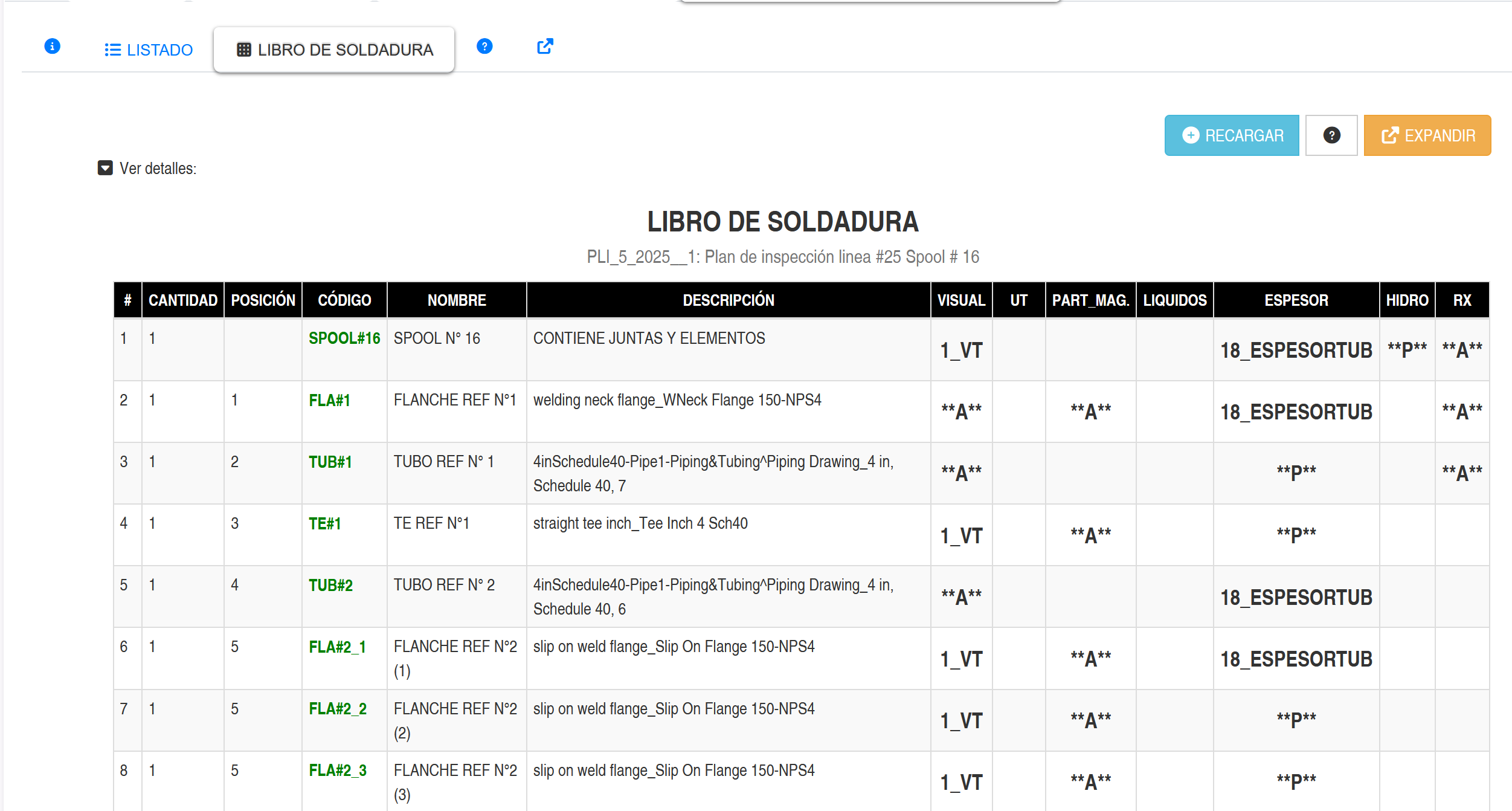This screenshot has width=1512, height=811.
Task: Click the blue question mark help icon
Action: [x=484, y=47]
